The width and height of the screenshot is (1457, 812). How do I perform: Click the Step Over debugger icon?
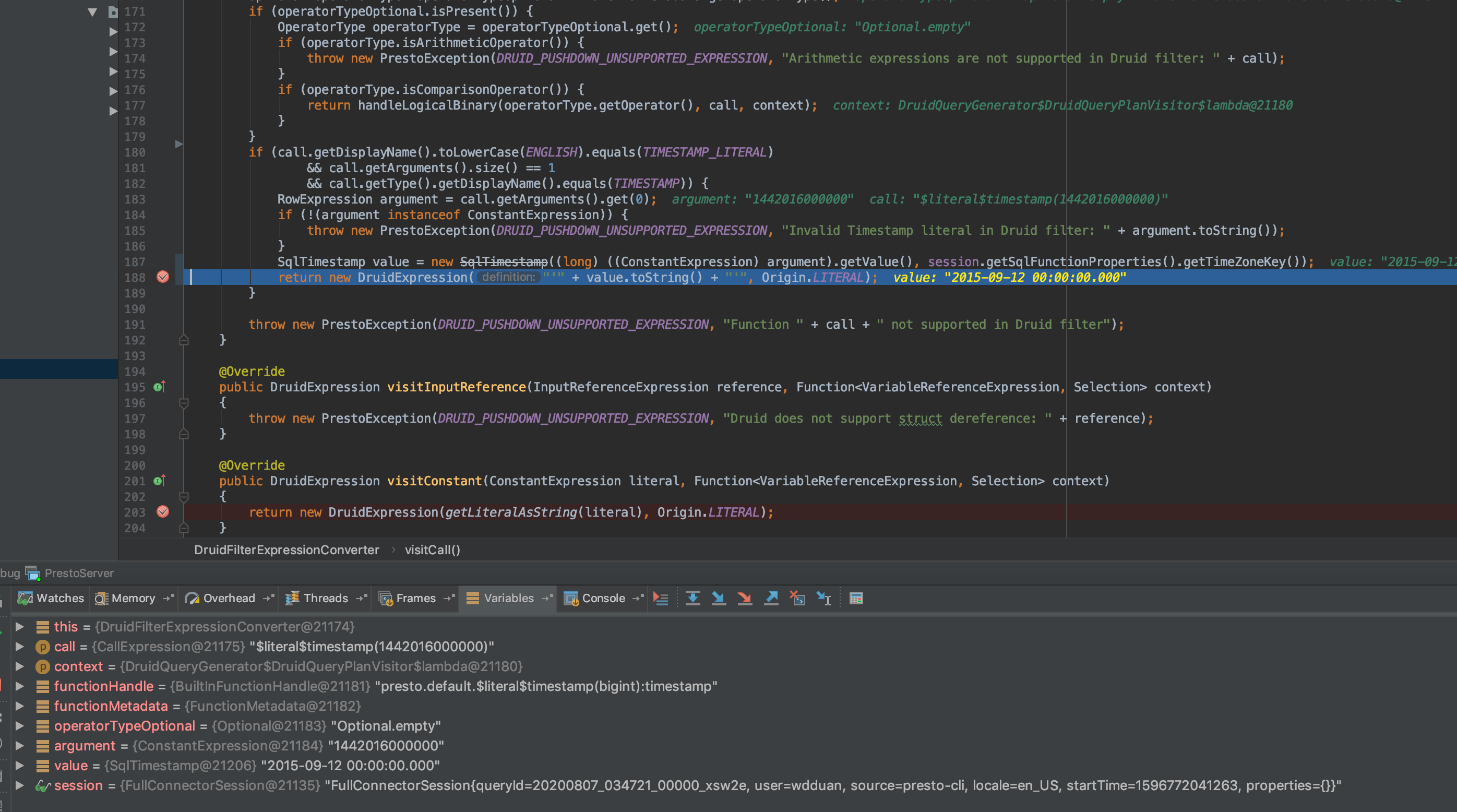(692, 598)
